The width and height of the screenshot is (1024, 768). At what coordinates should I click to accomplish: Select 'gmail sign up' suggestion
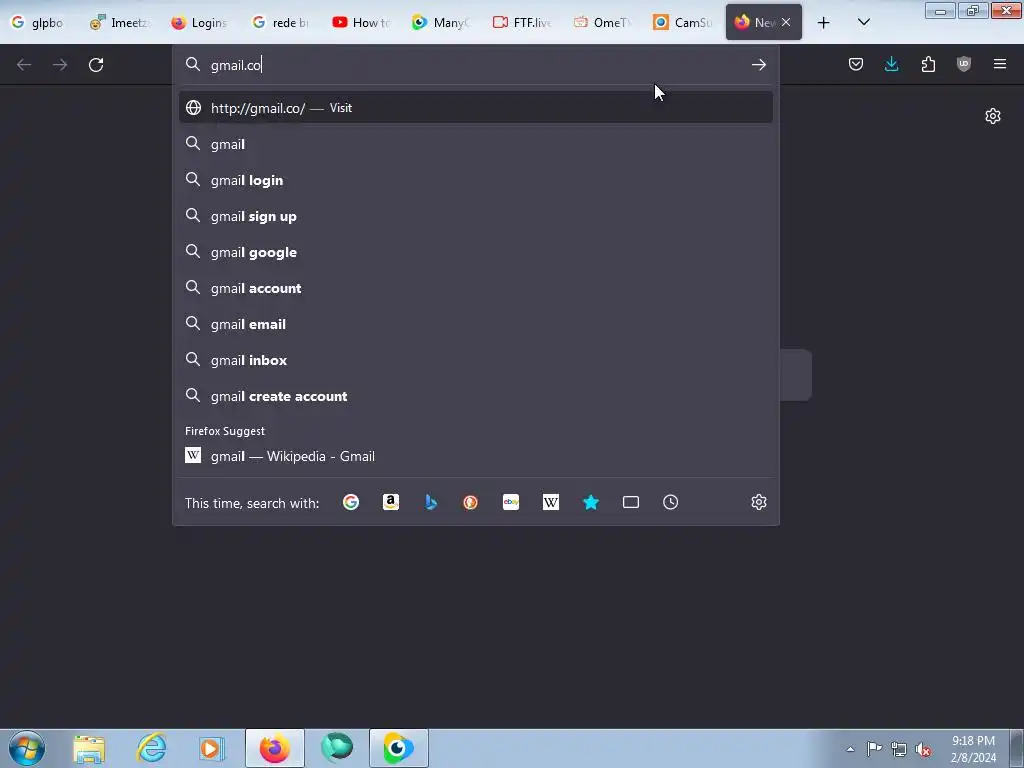[x=475, y=216]
